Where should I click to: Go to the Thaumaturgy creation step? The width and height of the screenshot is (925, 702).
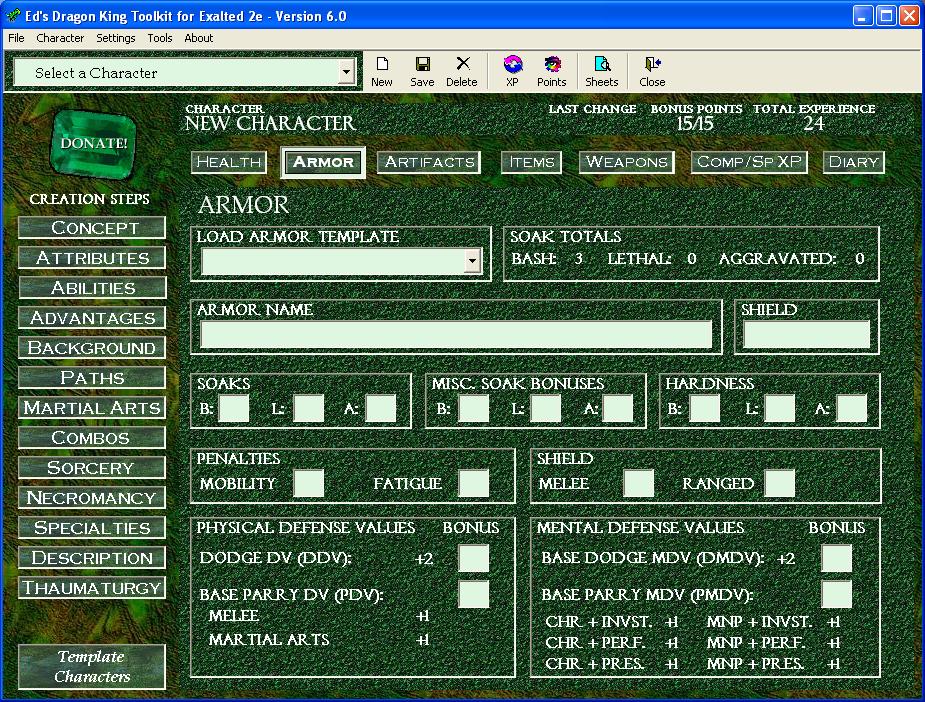92,588
